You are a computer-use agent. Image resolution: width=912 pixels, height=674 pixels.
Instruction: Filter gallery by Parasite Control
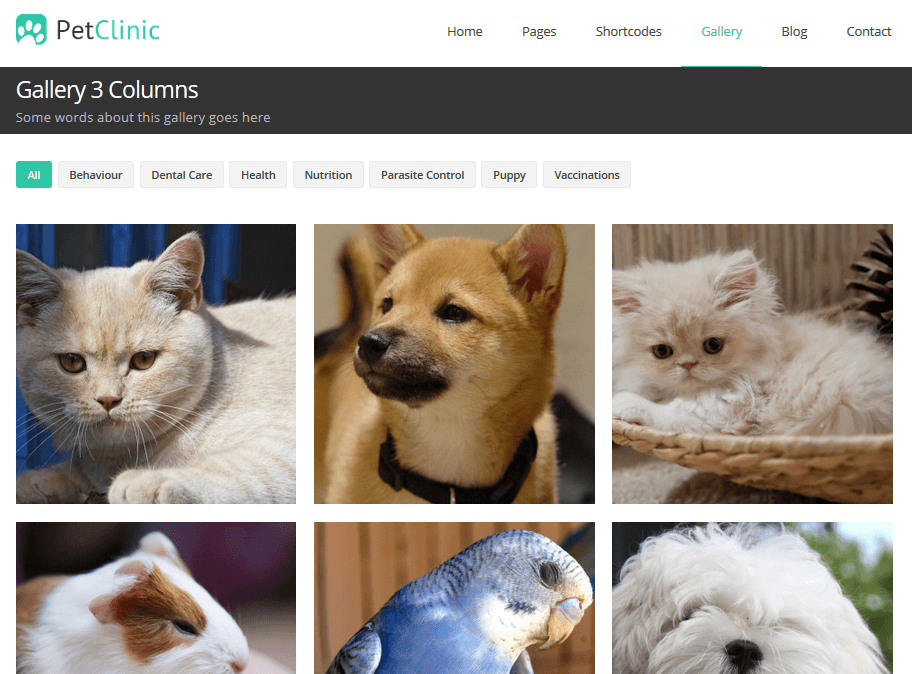(x=422, y=174)
